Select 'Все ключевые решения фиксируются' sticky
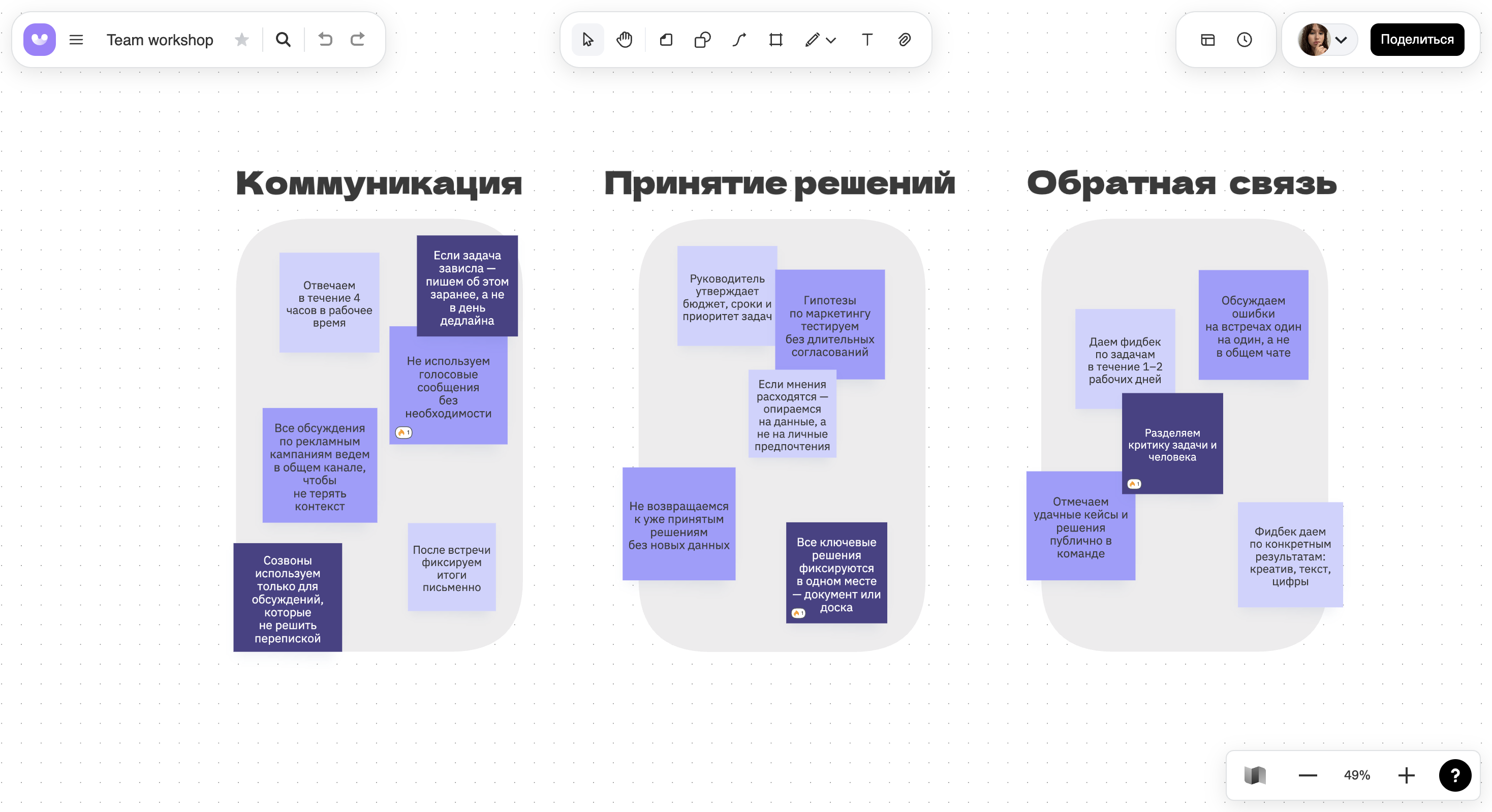Viewport: 1492px width, 812px height. click(836, 573)
